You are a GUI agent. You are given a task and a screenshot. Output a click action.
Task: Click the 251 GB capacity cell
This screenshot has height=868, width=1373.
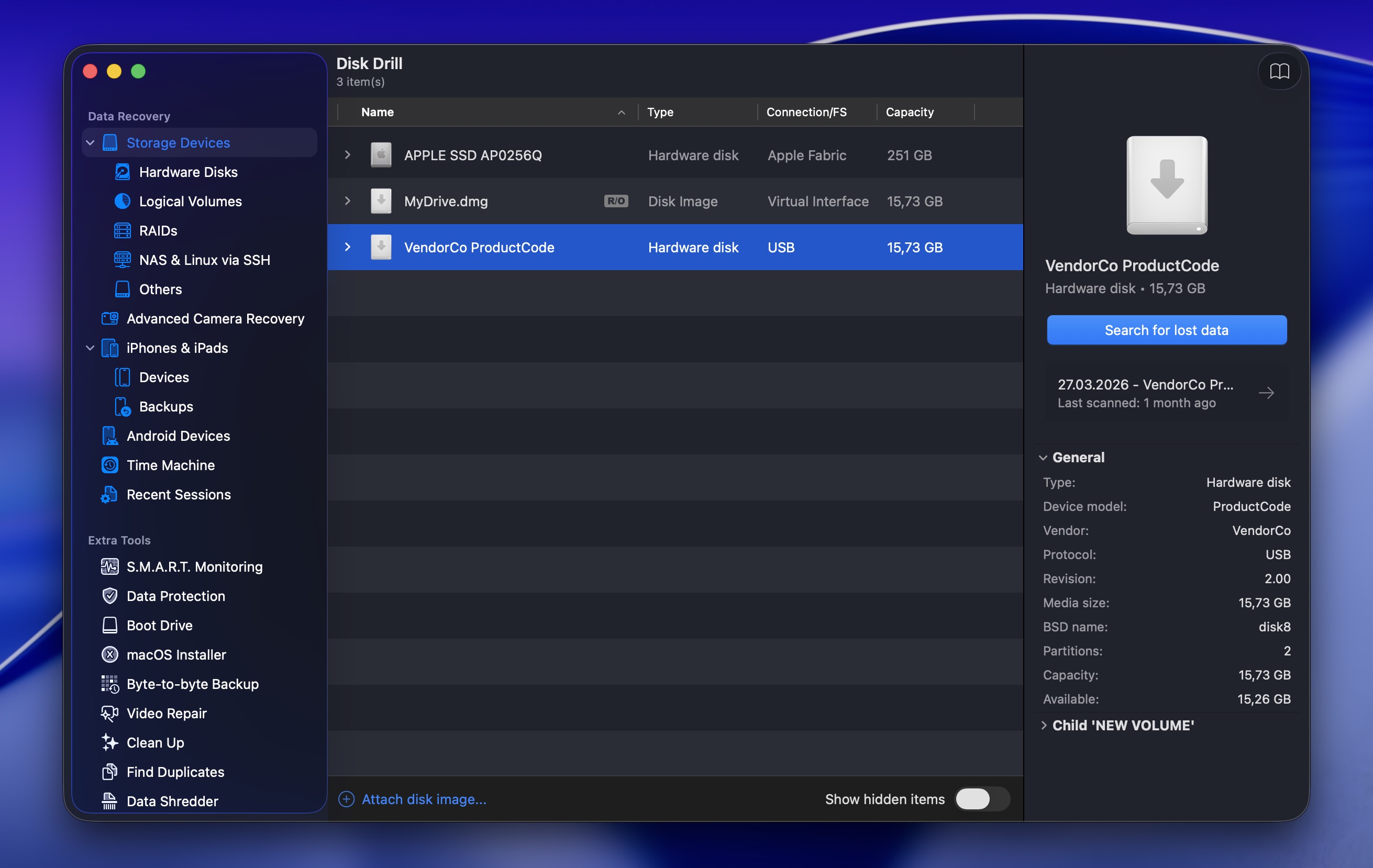click(x=909, y=155)
